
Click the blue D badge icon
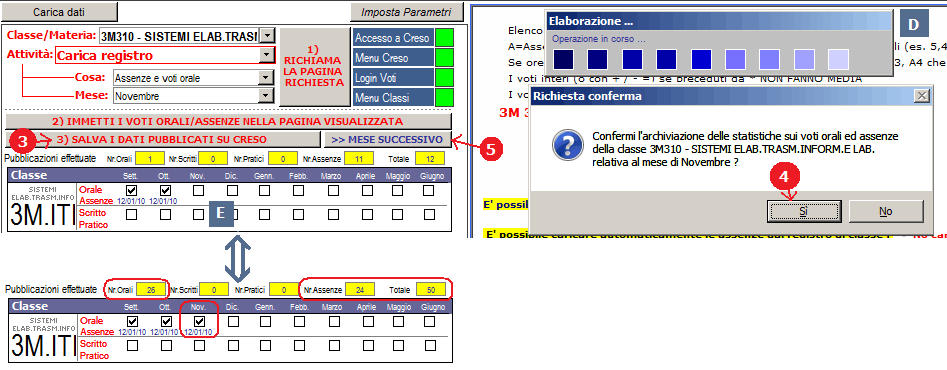(914, 25)
